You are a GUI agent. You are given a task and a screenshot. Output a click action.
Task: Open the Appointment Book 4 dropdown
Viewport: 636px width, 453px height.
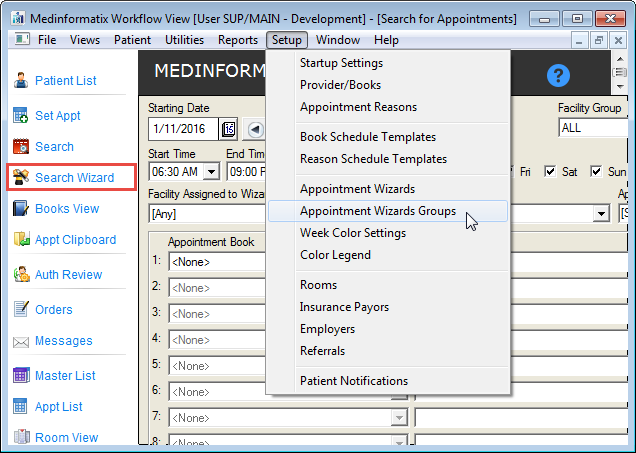(x=217, y=340)
